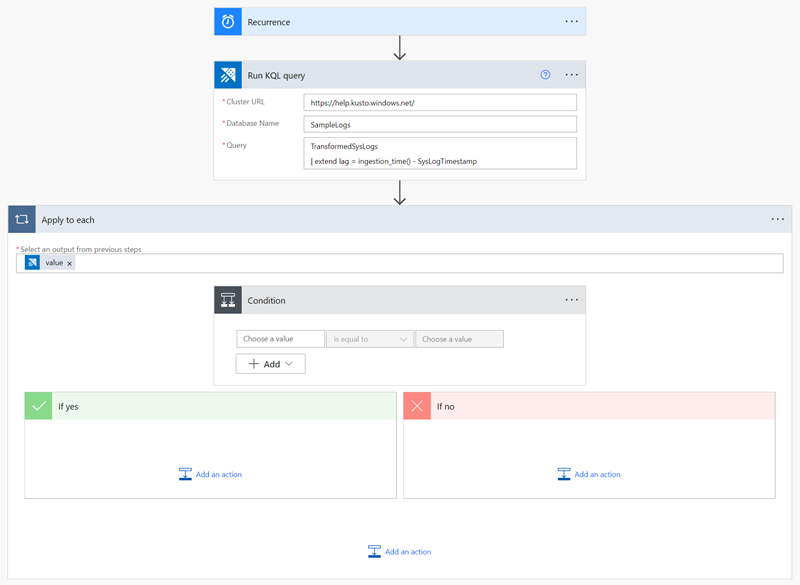Click the Condition step icon

click(228, 300)
